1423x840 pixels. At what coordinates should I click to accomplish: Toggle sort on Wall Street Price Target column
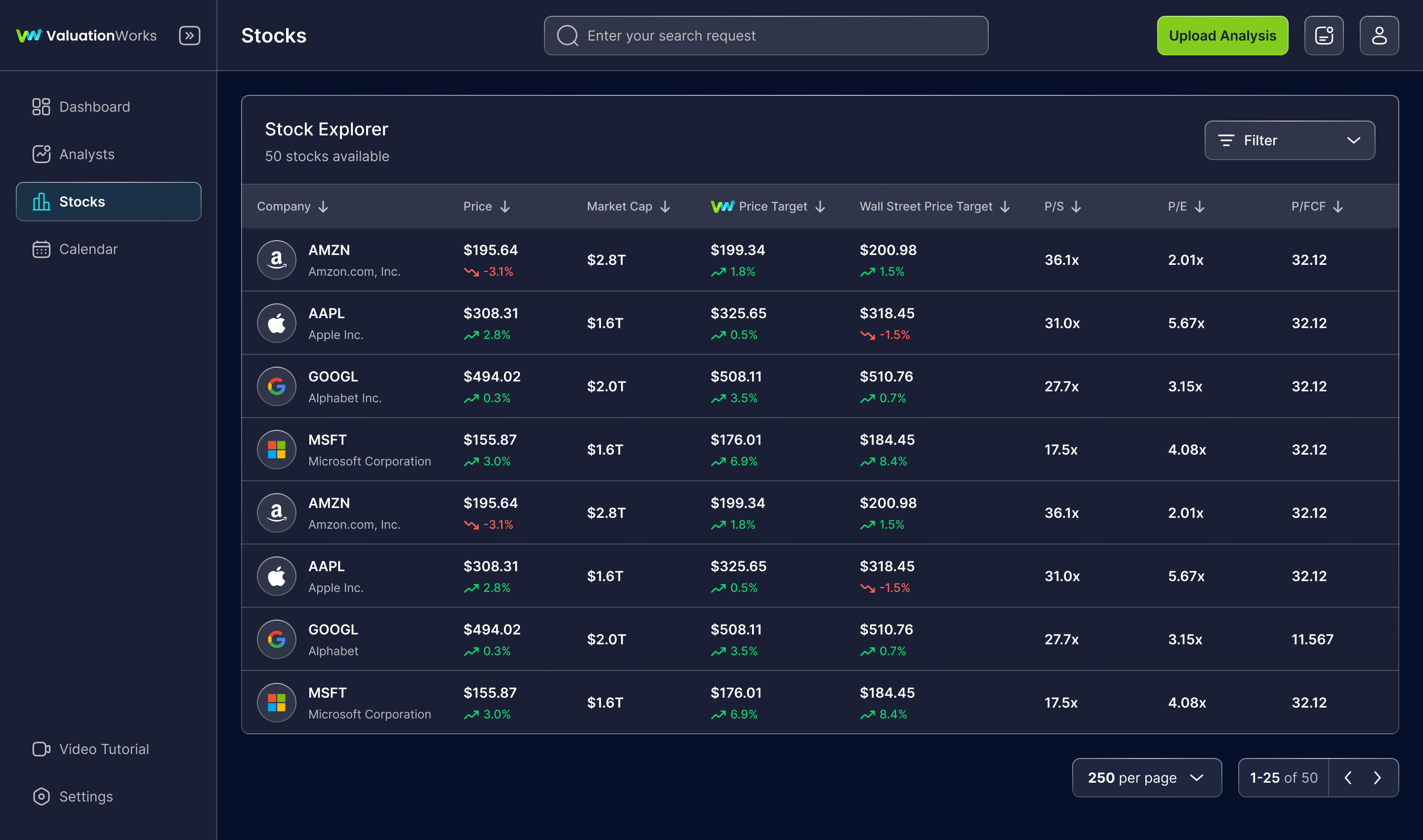[x=1006, y=206]
